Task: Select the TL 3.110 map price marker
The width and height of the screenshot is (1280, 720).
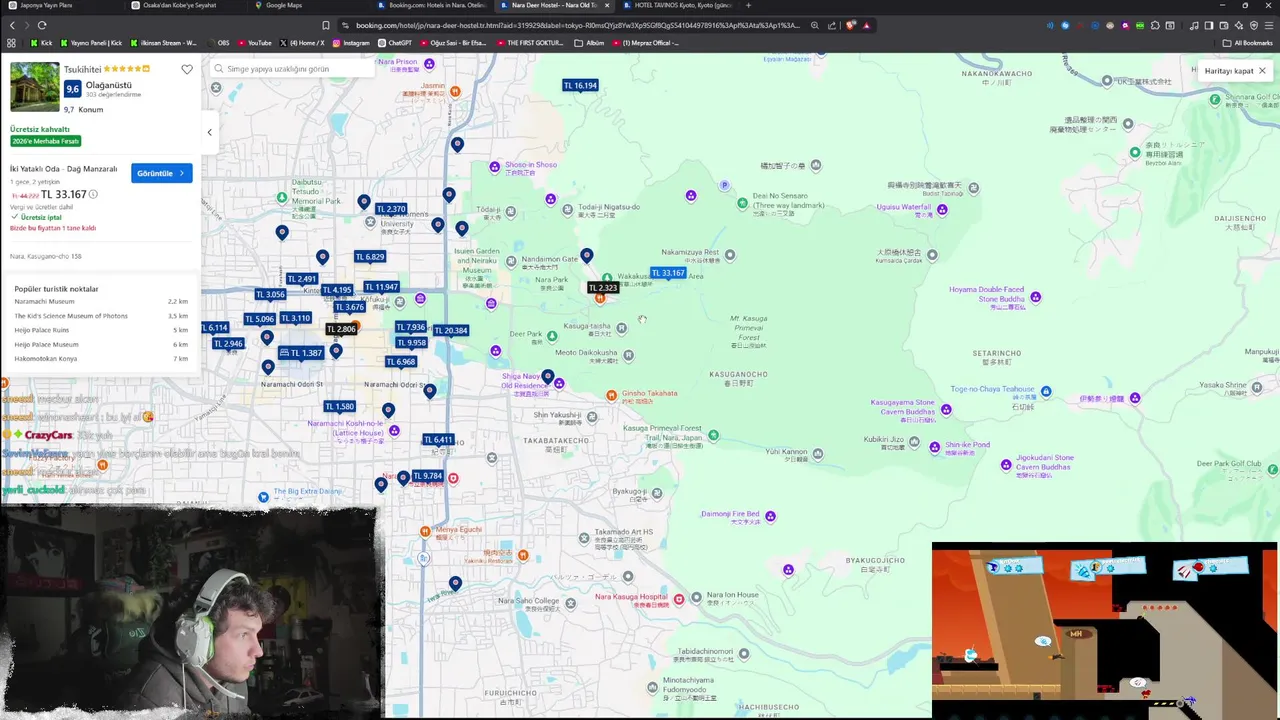Action: (295, 318)
